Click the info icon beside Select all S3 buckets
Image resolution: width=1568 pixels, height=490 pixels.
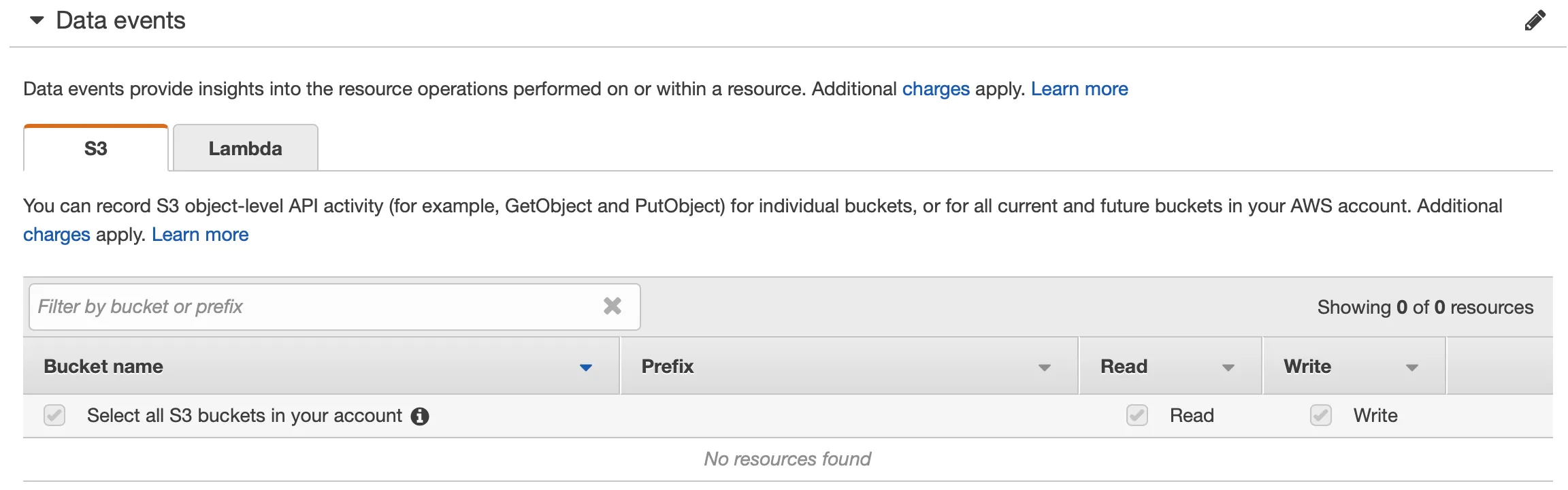coord(420,416)
